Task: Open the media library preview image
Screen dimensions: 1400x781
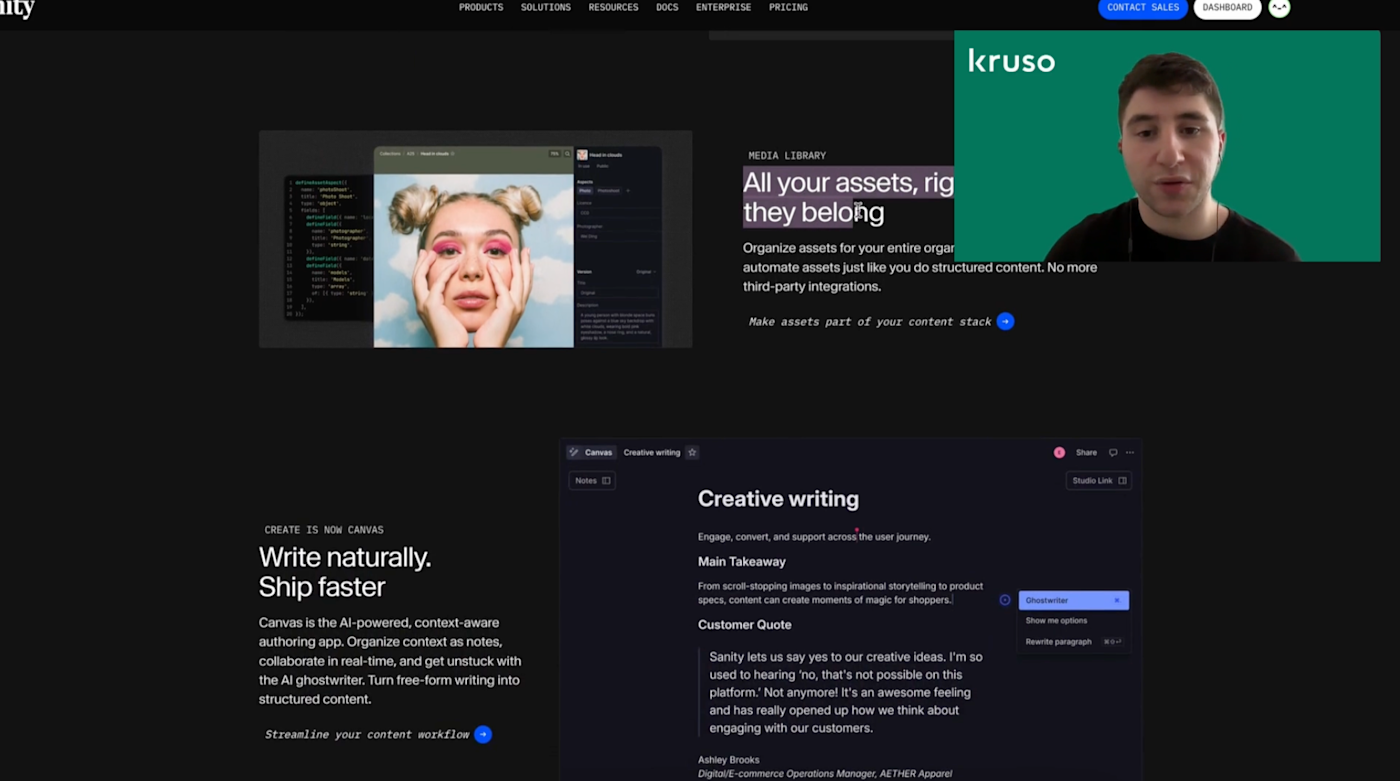Action: [x=475, y=239]
